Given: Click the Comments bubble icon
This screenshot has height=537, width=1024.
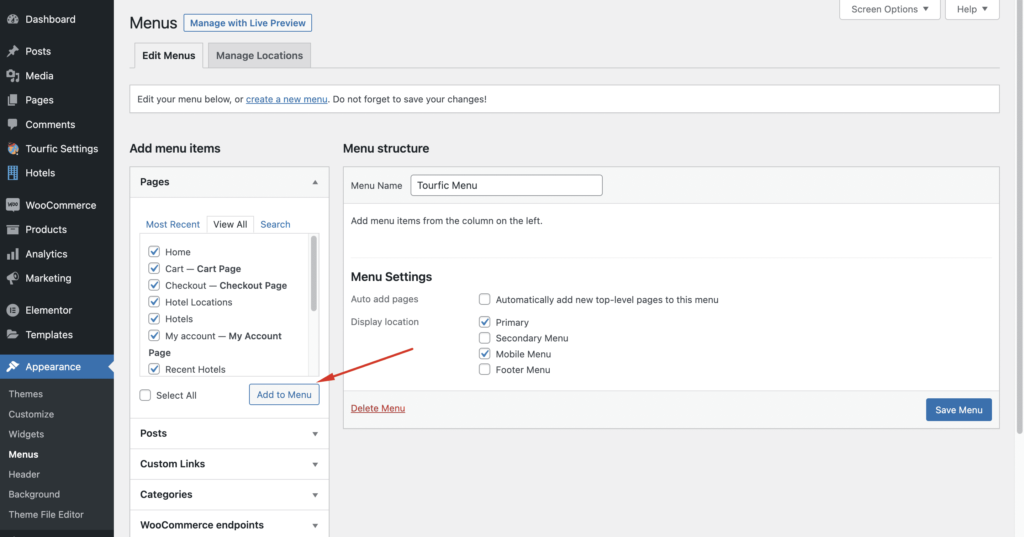Looking at the screenshot, I should click(13, 124).
